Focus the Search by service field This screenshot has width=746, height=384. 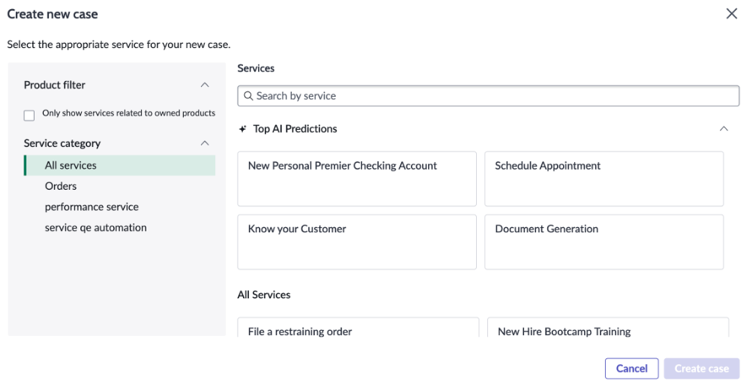pos(488,96)
